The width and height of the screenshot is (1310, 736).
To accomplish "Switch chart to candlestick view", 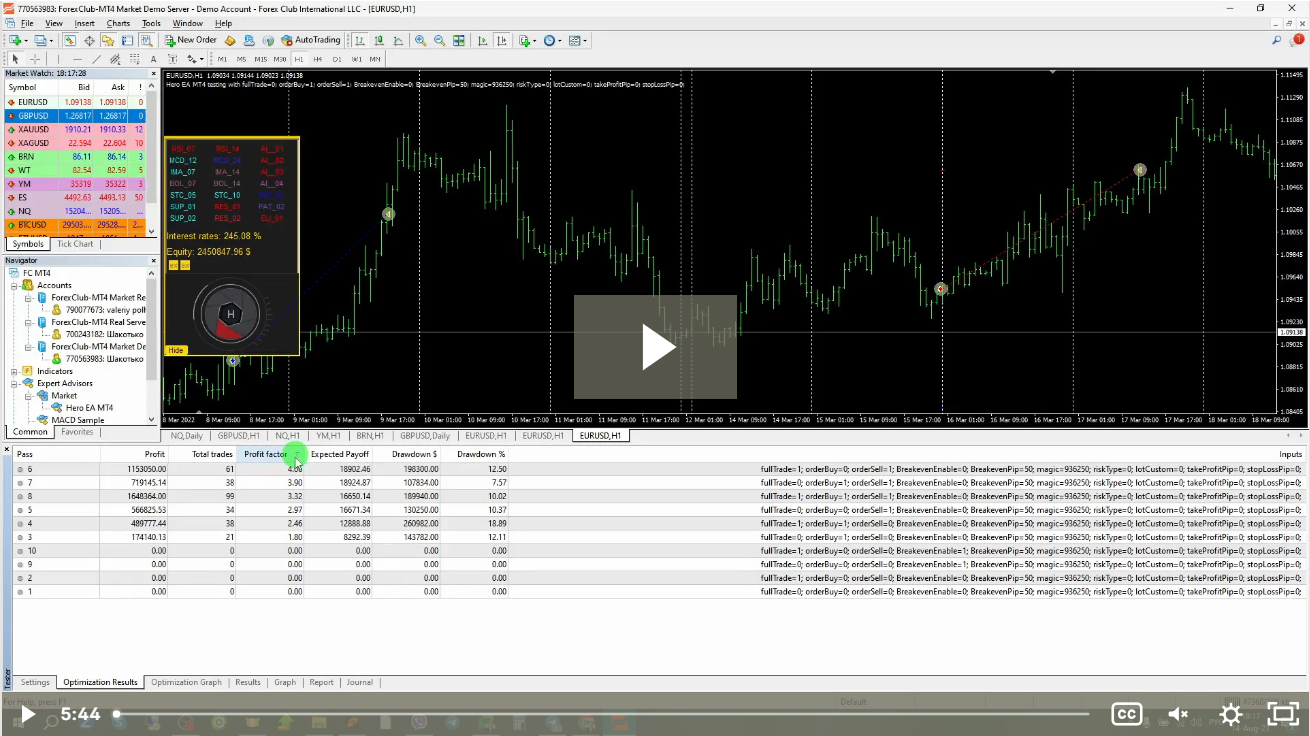I will (379, 40).
